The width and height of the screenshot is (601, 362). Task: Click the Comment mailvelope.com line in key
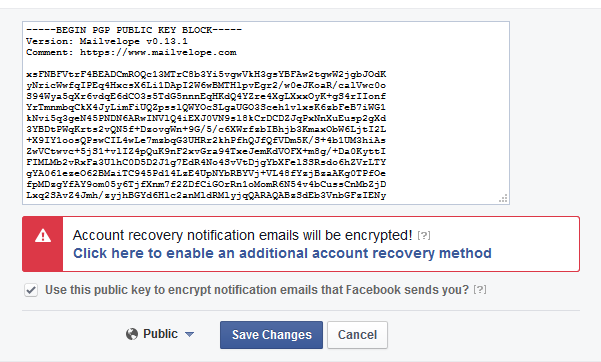pos(131,52)
